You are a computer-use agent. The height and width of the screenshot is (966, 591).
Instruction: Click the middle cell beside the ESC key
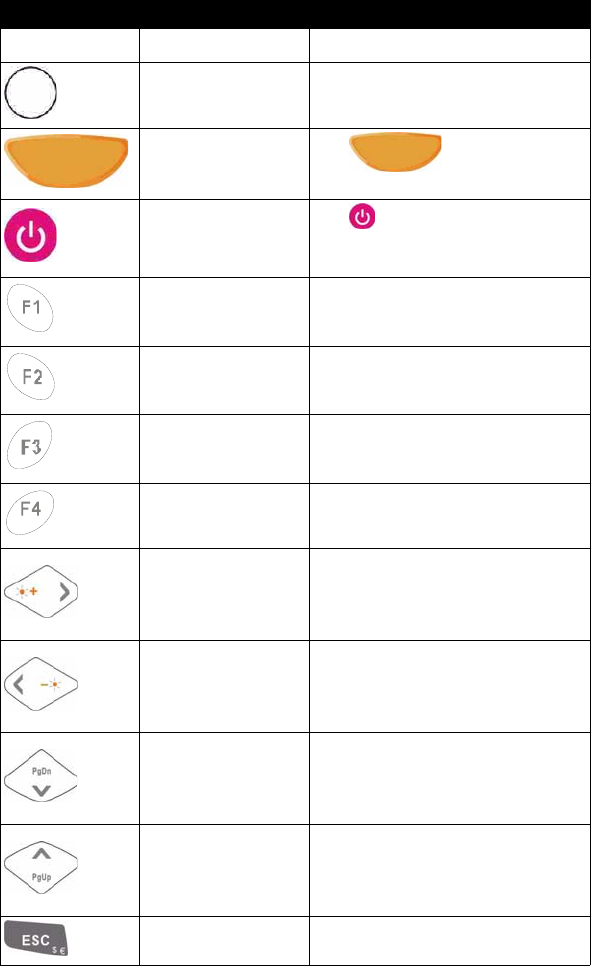coord(224,941)
